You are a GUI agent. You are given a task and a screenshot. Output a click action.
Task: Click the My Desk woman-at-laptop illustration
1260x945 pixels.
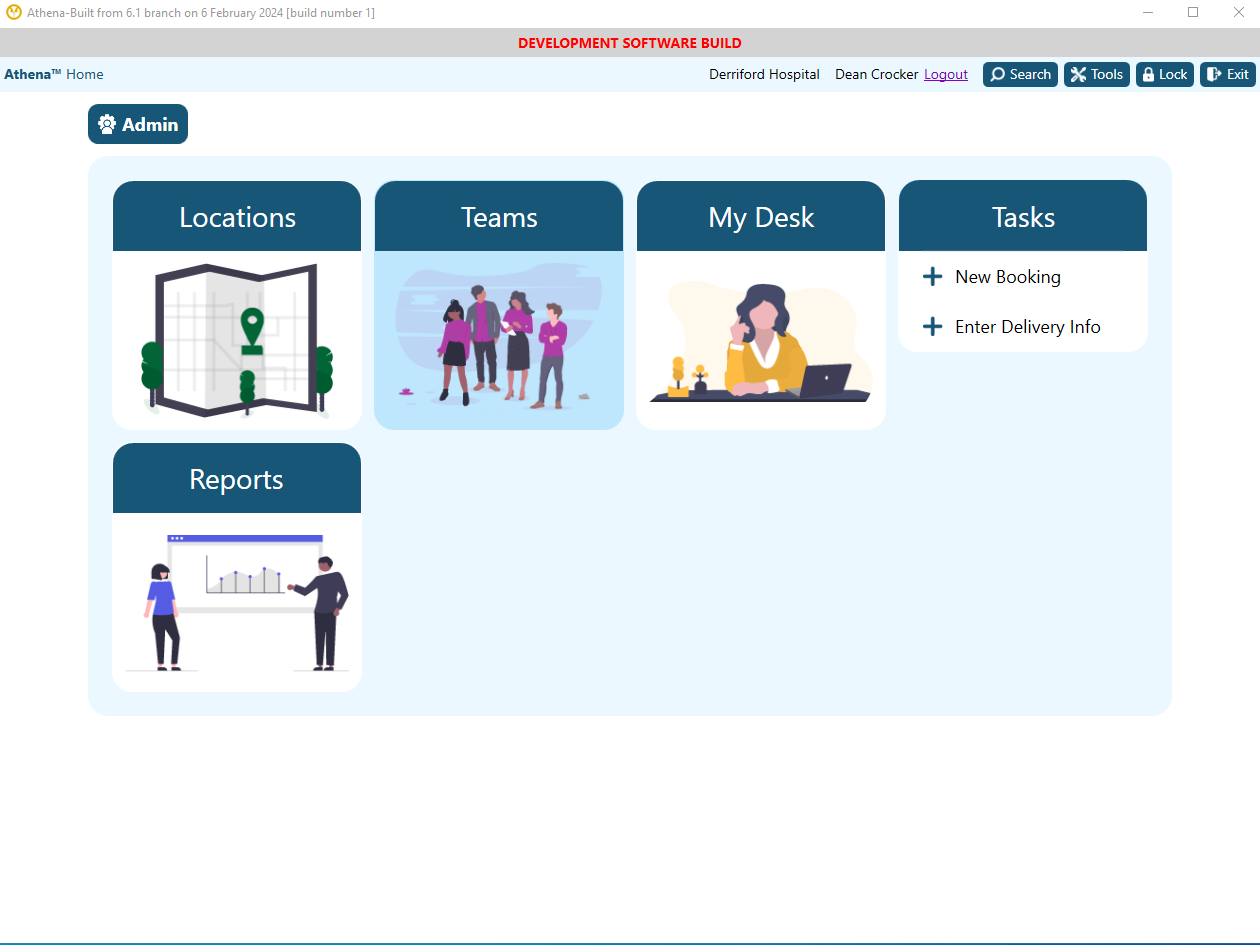(761, 340)
